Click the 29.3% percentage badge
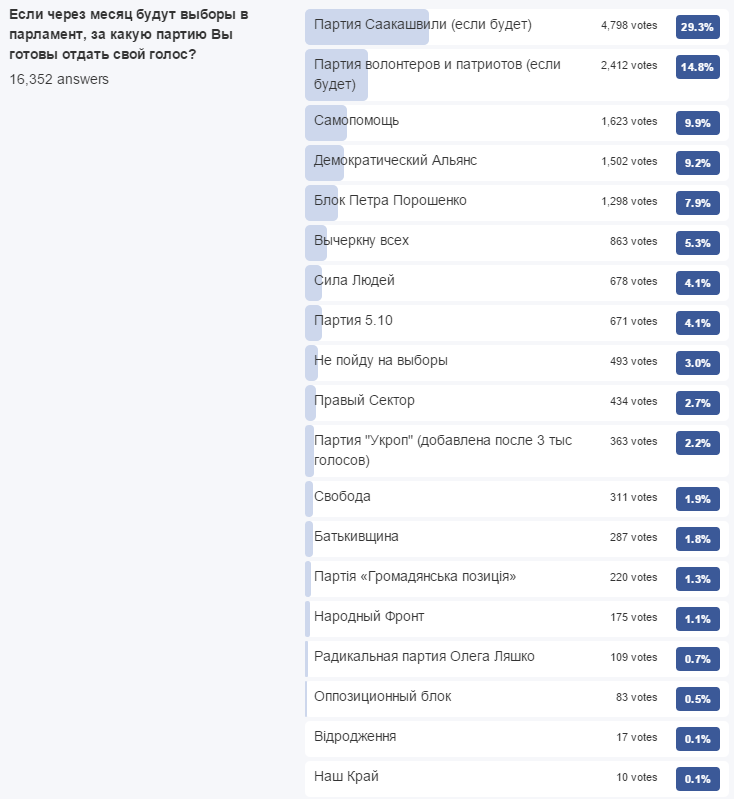Screen dimensions: 734x799 [x=697, y=27]
